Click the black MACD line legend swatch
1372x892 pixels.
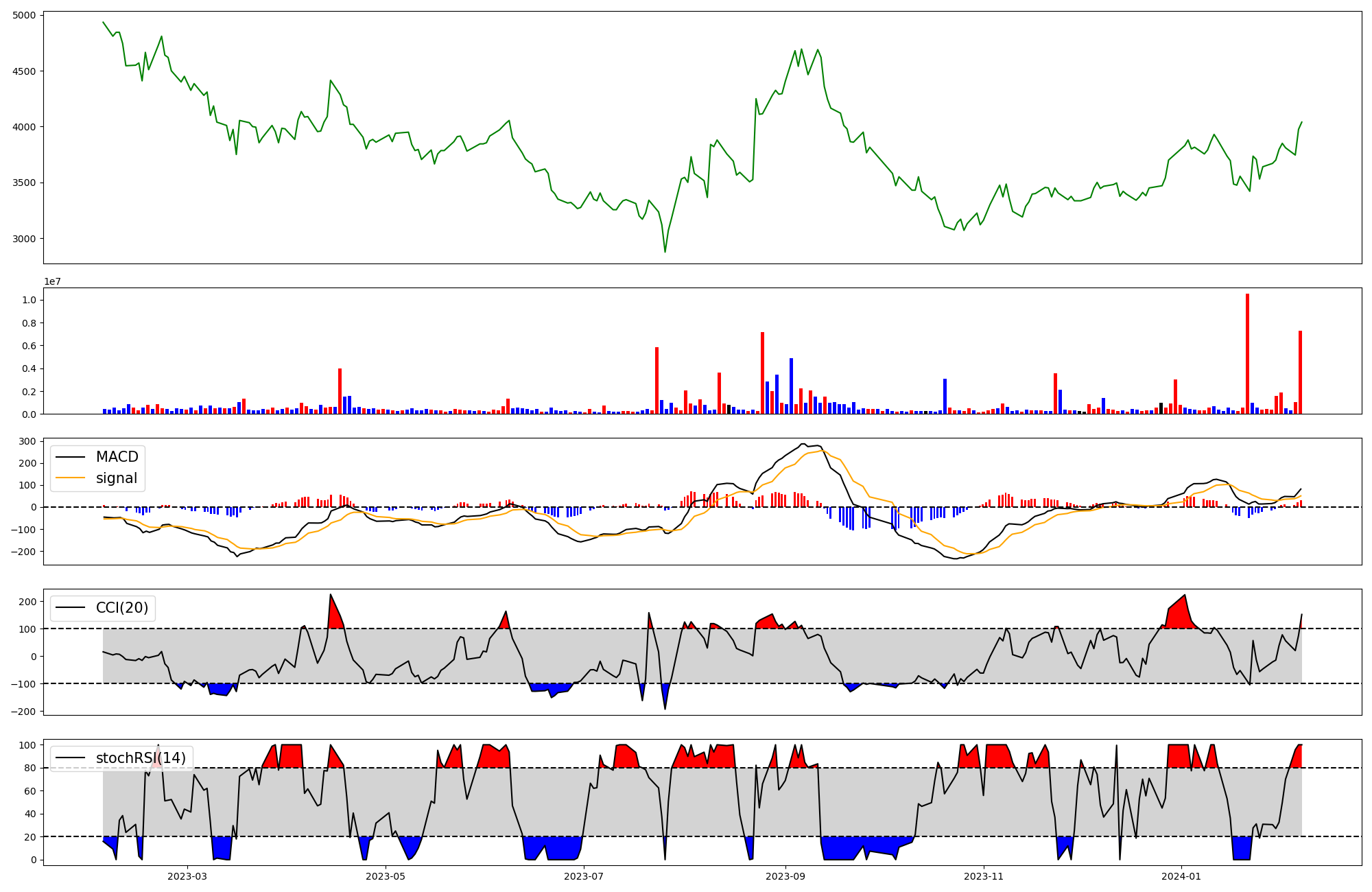point(70,457)
